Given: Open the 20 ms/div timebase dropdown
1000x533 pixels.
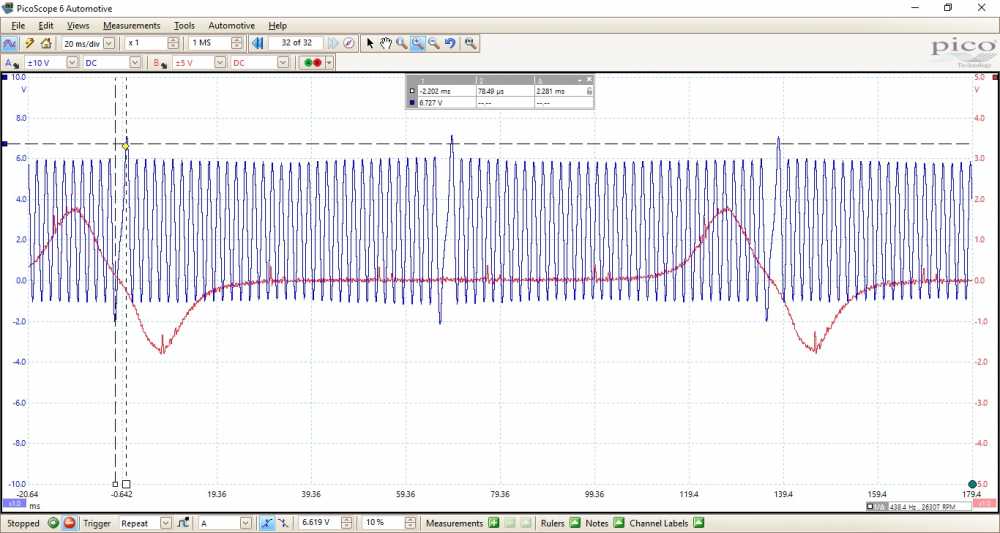Looking at the screenshot, I should pos(108,43).
